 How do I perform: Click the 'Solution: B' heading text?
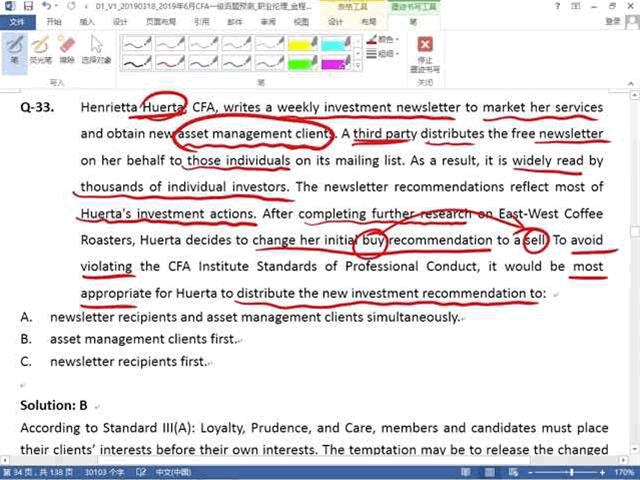53,405
